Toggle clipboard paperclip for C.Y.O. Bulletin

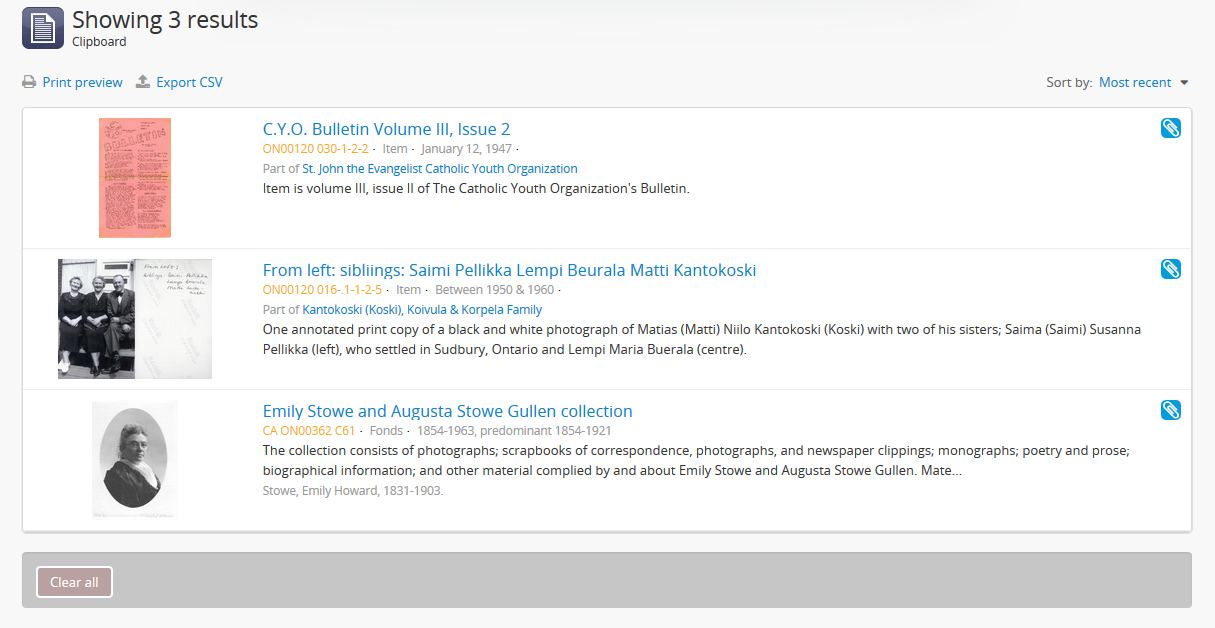[1171, 128]
